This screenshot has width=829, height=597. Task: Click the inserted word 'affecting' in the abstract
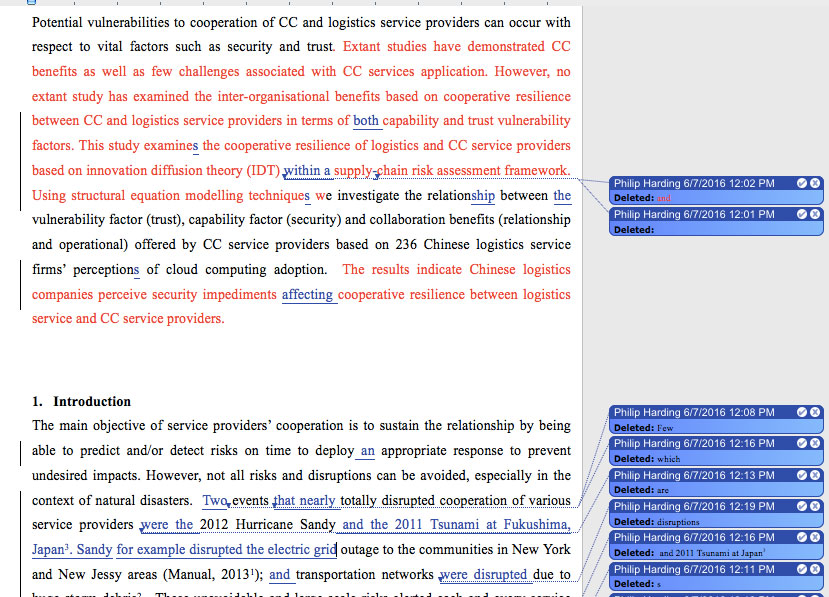(307, 295)
